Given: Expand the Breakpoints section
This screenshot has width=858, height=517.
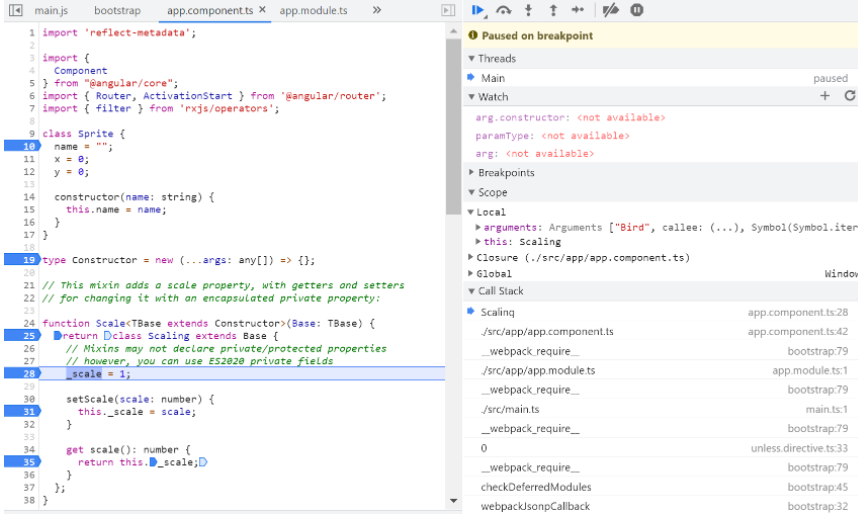Looking at the screenshot, I should (506, 173).
